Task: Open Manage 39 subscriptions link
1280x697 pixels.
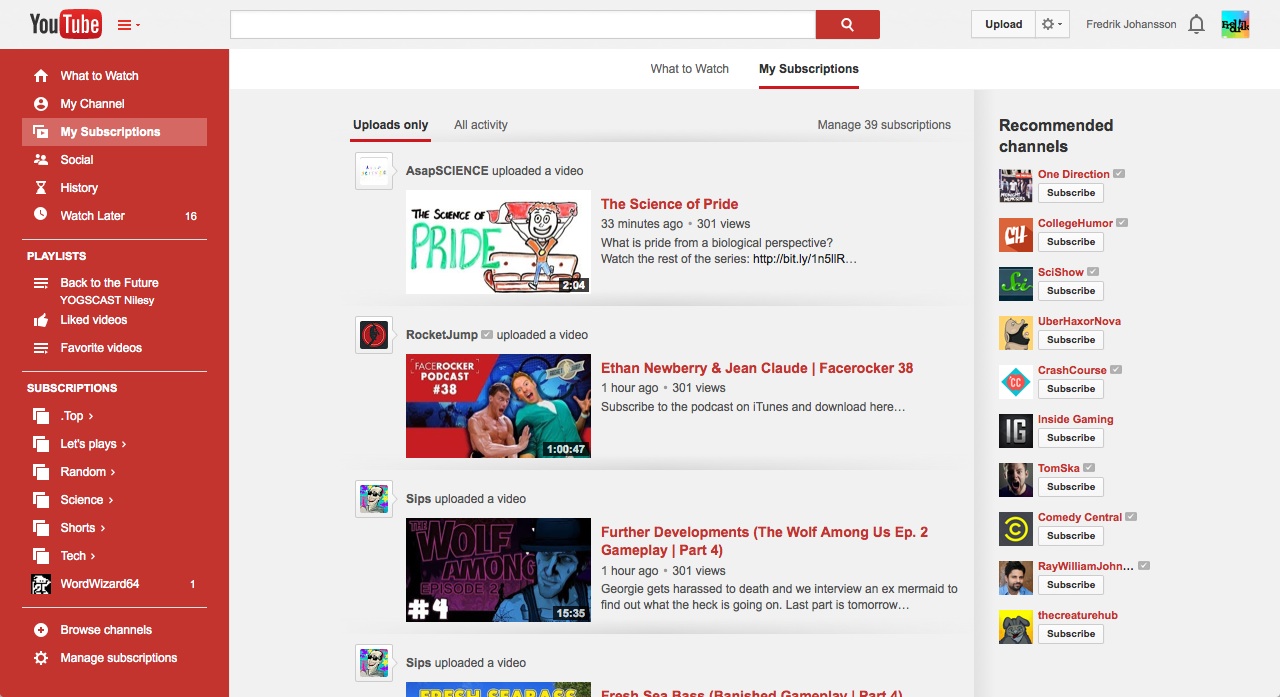Action: (x=884, y=125)
